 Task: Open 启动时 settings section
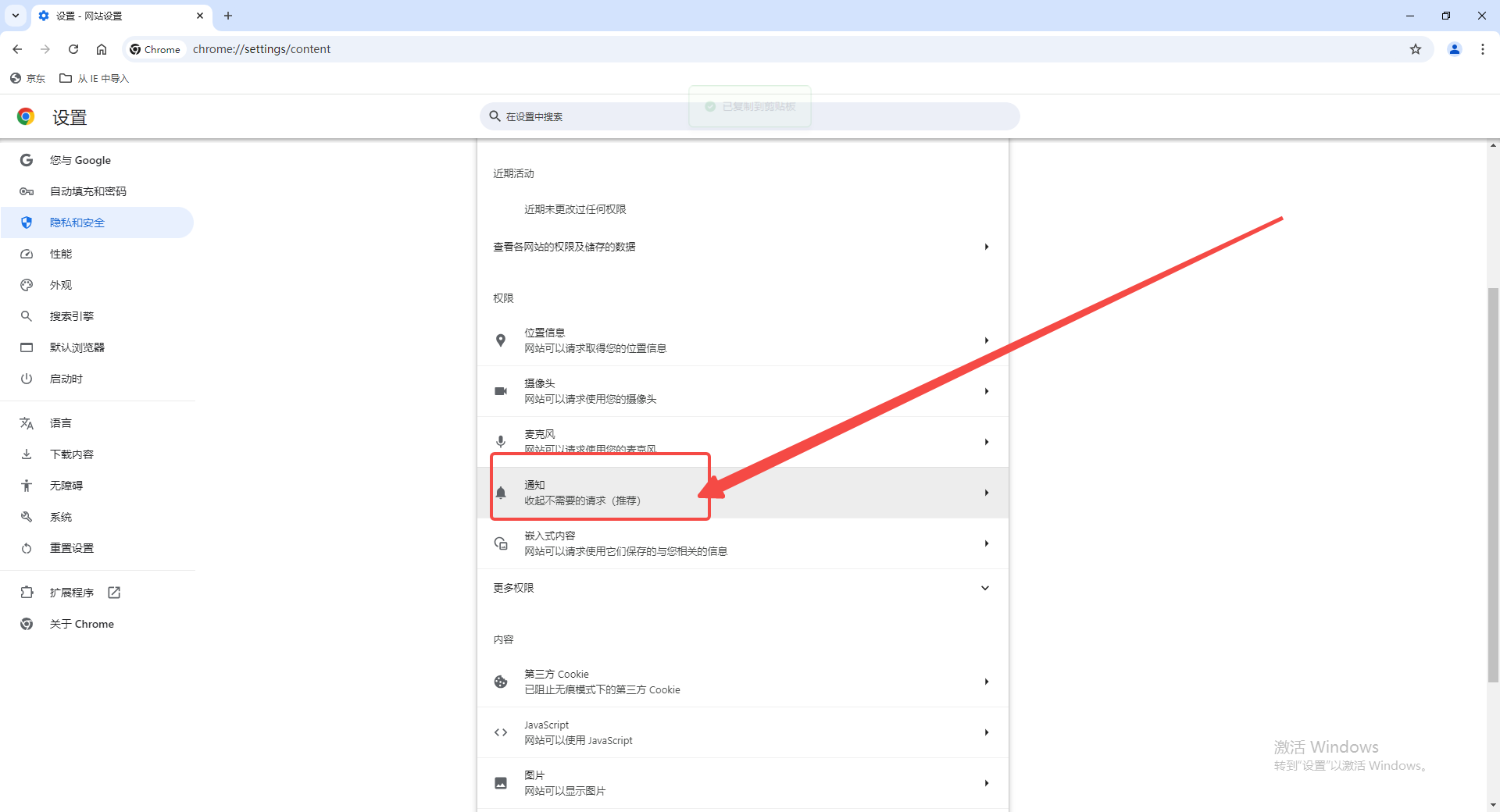98,379
